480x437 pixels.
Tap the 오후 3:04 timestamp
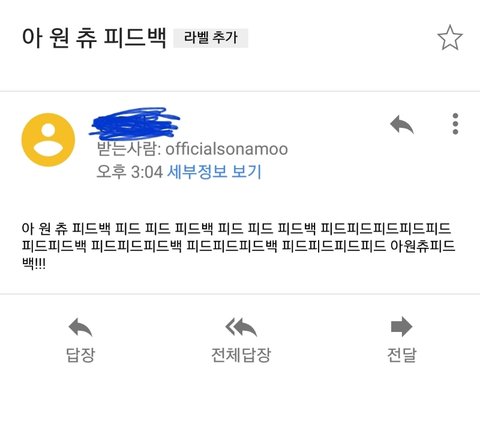click(129, 172)
